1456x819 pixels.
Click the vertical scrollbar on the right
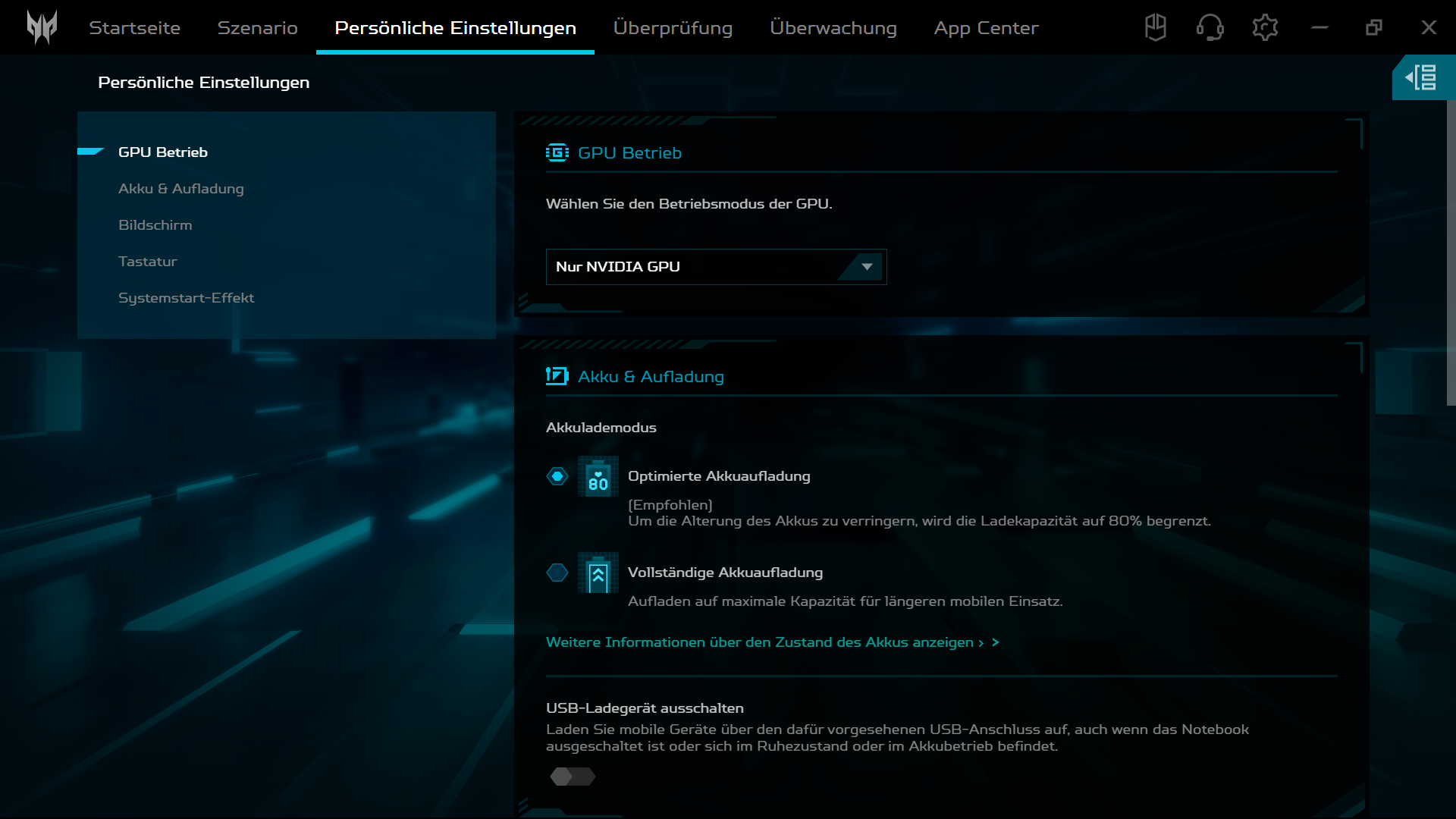tap(1451, 254)
